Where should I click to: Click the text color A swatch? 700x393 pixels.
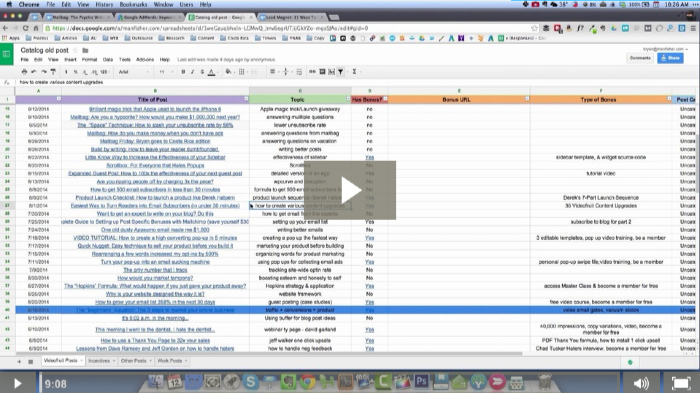(212, 71)
